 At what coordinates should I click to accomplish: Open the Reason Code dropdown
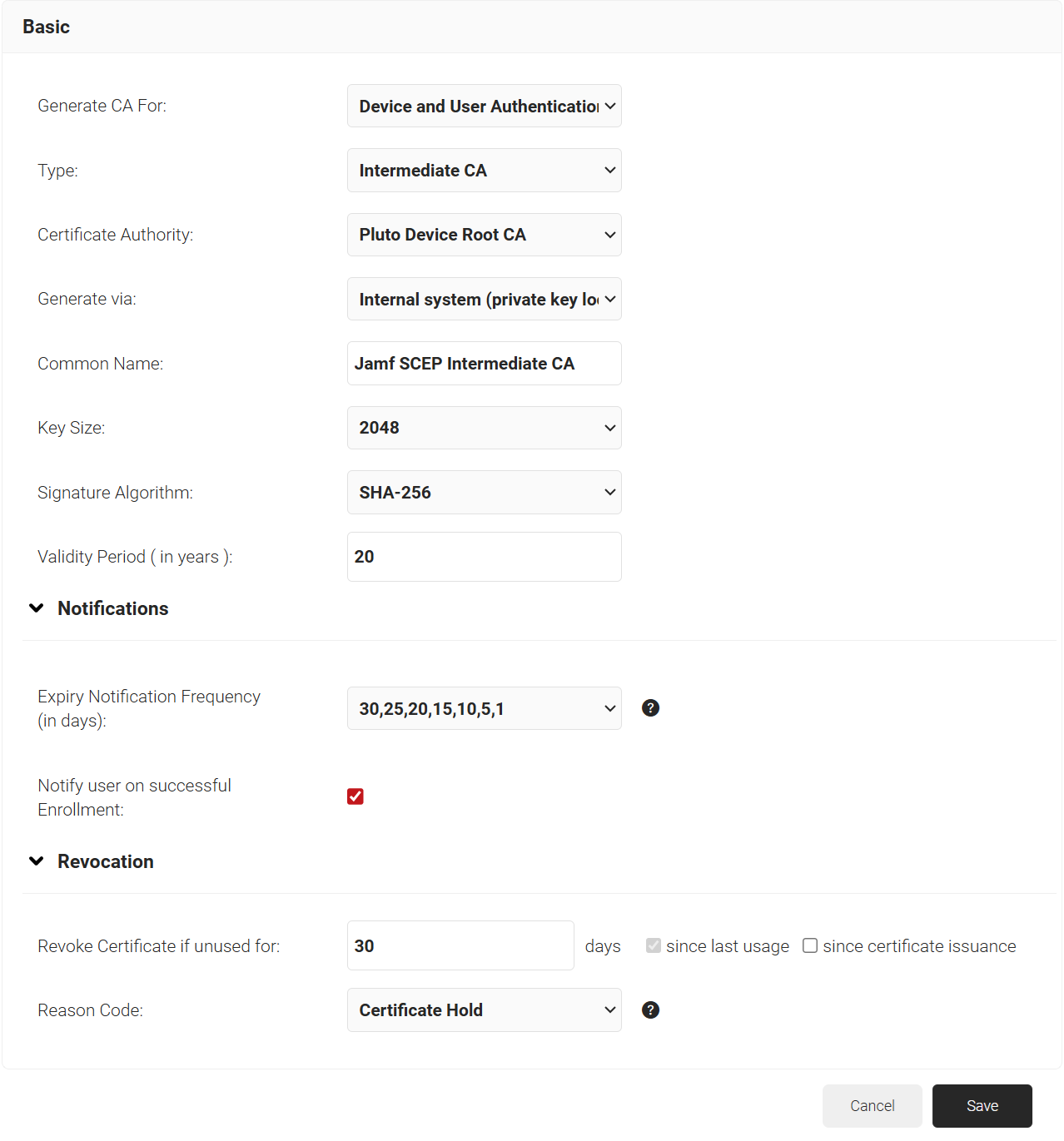click(484, 1010)
